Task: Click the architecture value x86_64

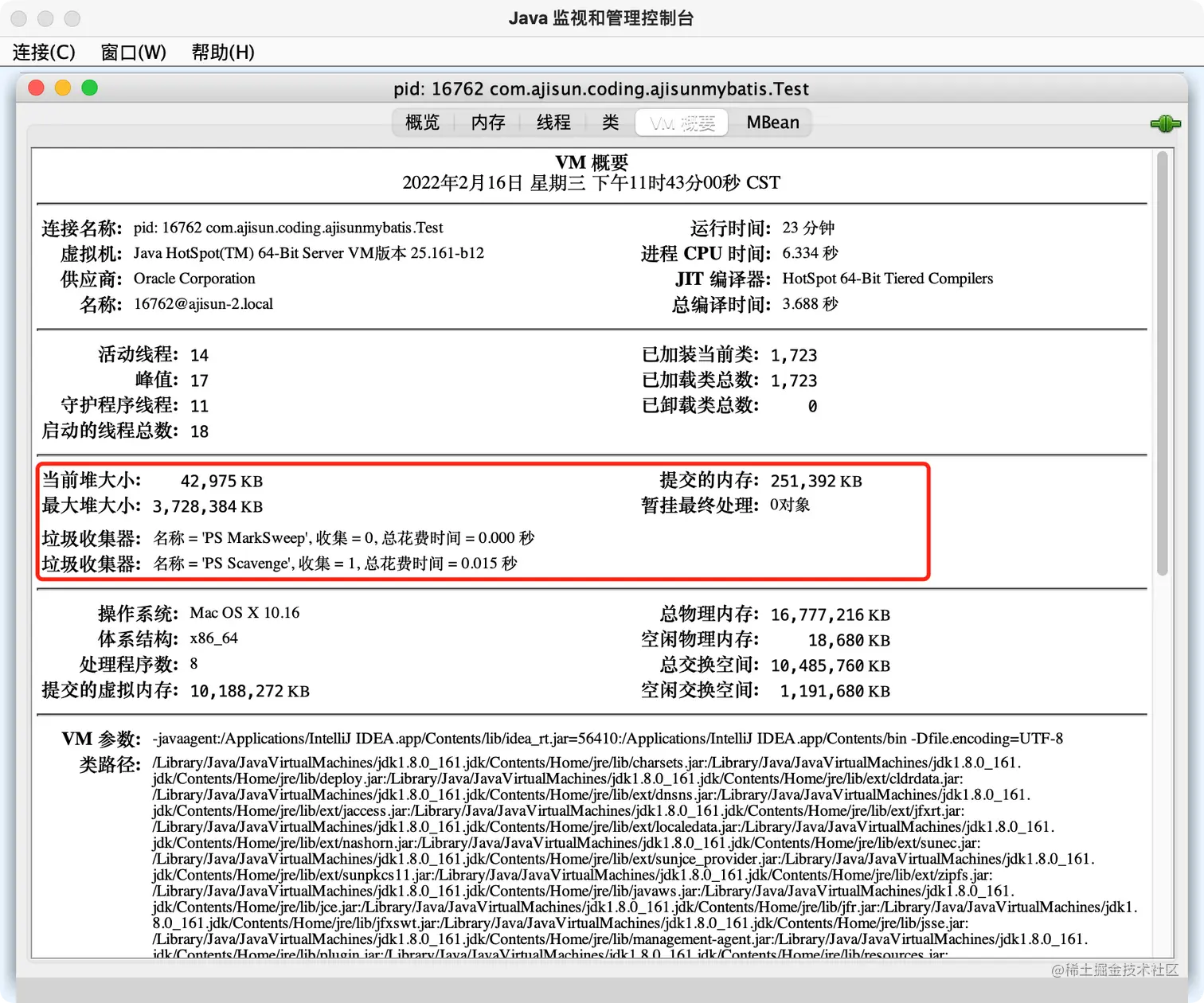Action: coord(213,638)
